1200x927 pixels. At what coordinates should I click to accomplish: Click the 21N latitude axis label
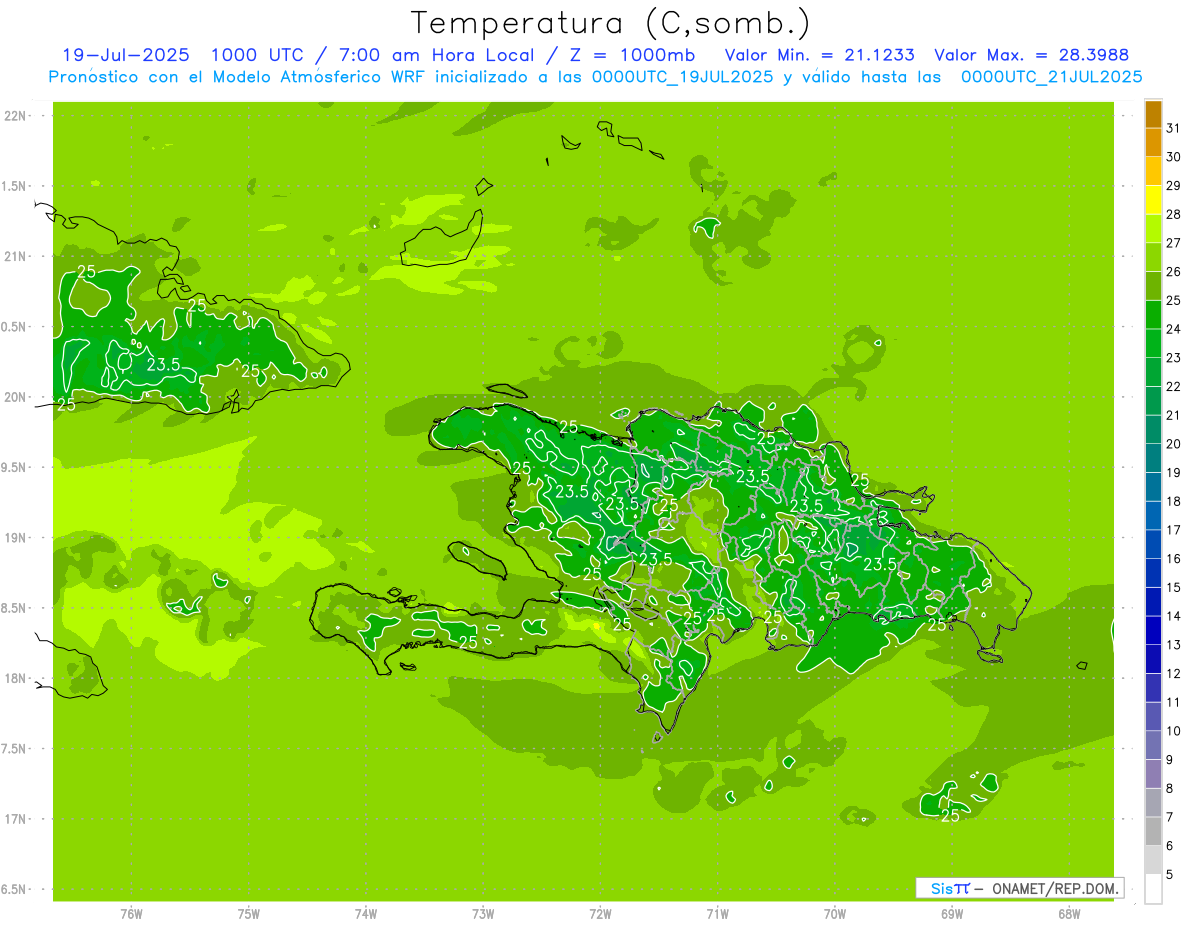(15, 257)
